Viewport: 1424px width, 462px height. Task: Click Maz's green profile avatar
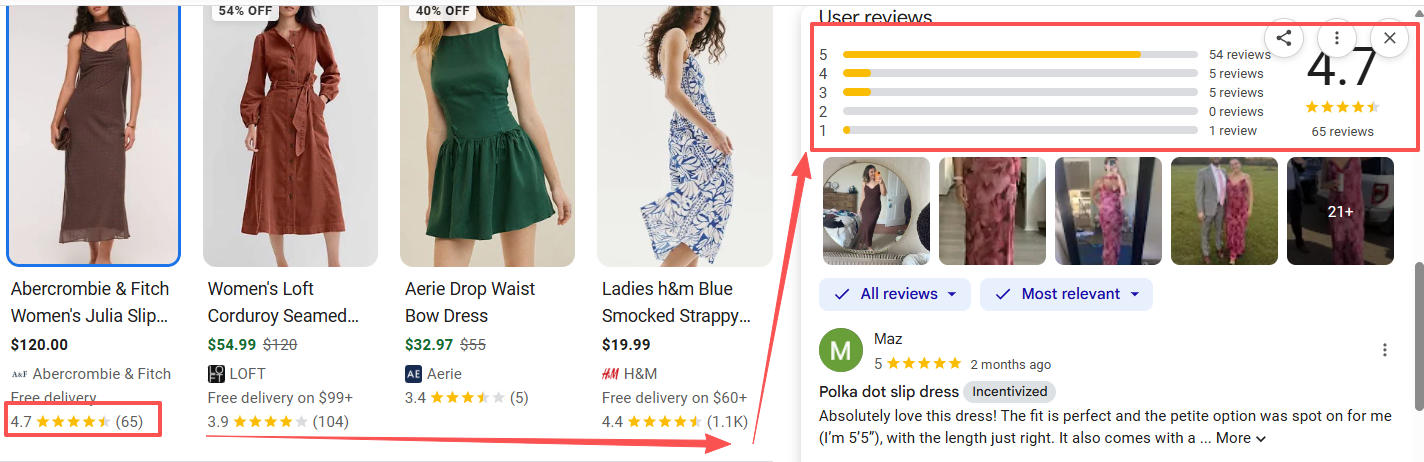841,350
